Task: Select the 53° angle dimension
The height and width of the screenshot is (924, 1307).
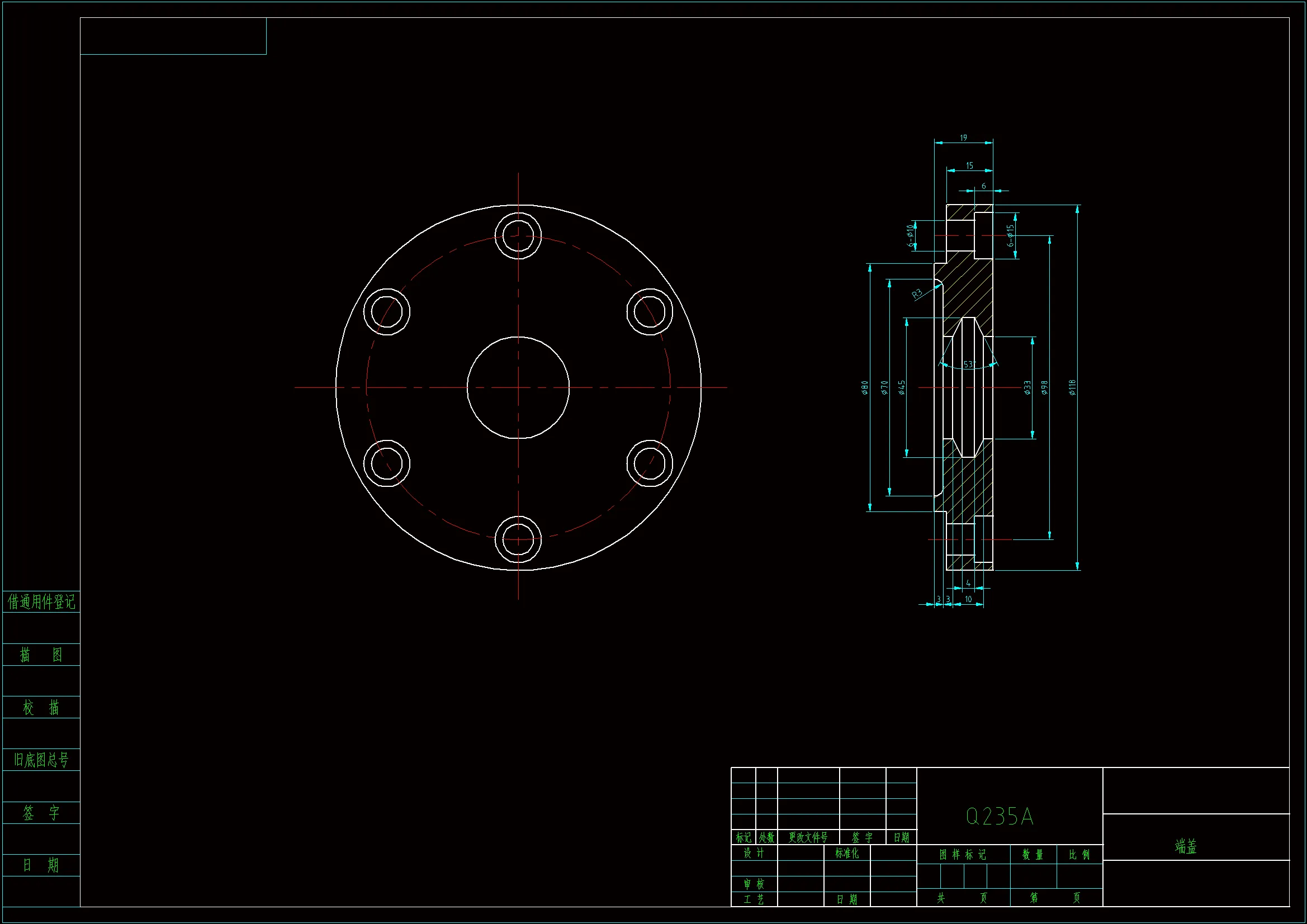Action: pos(969,364)
